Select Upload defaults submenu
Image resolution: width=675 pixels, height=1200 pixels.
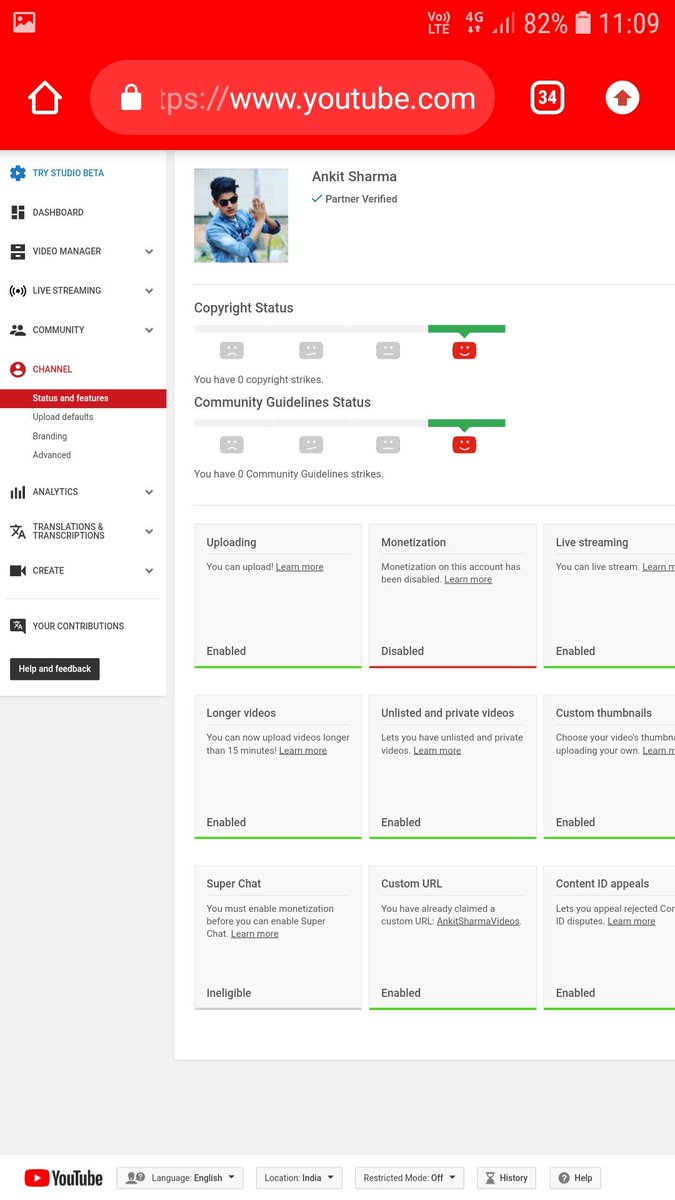coord(63,417)
